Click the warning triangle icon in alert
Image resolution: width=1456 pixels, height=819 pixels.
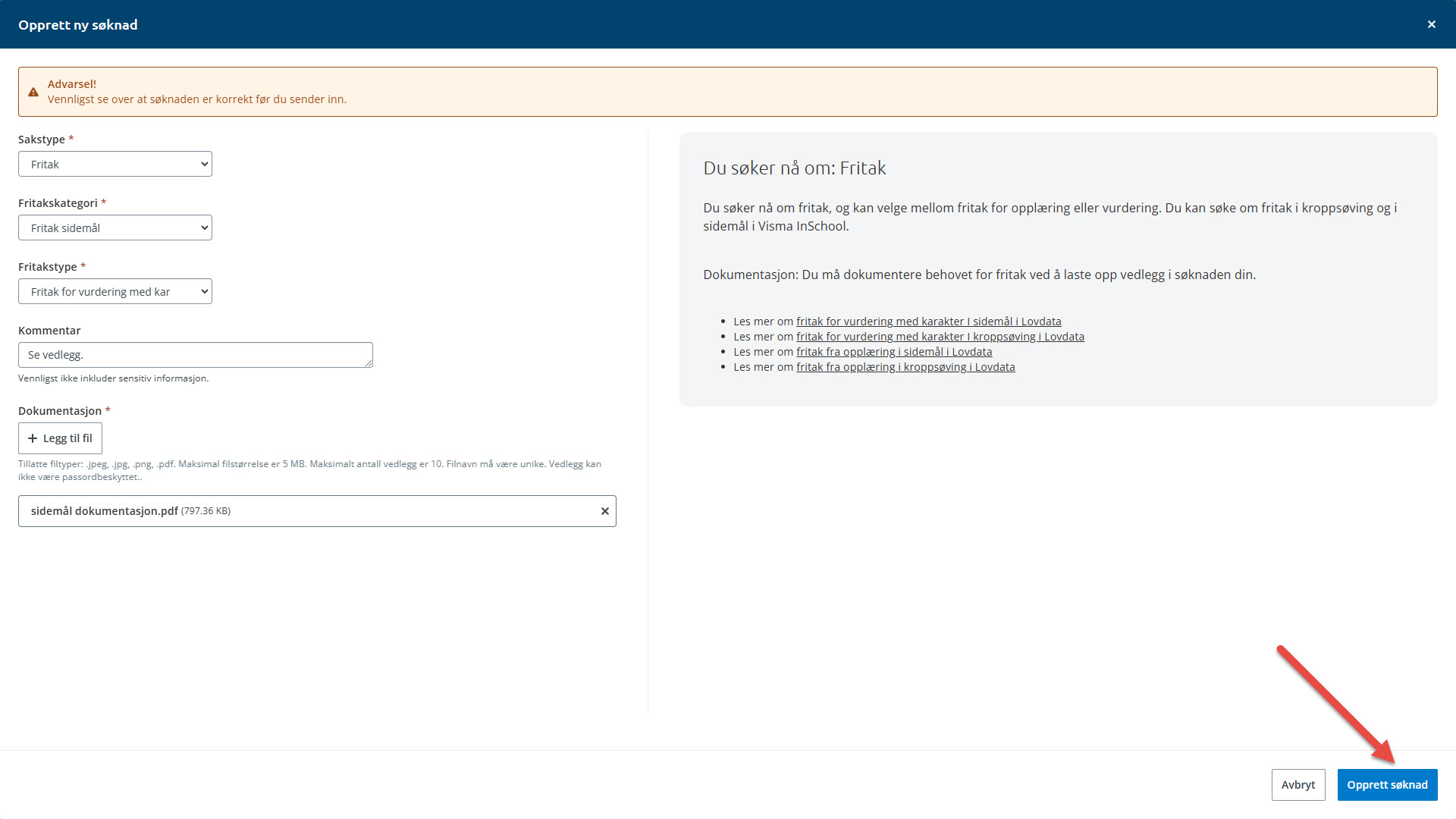(33, 92)
